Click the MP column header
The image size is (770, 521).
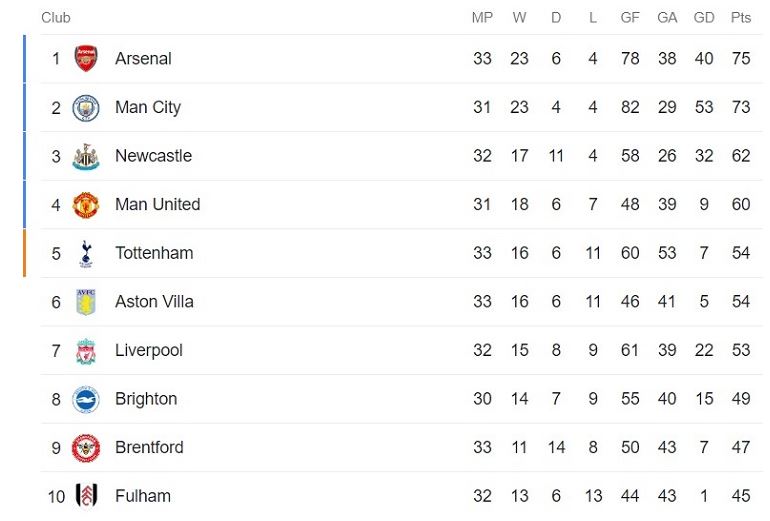tap(482, 18)
